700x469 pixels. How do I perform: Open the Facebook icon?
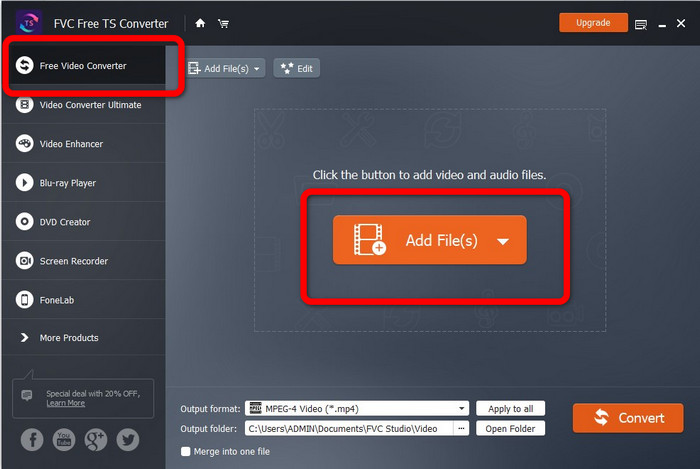[32, 440]
